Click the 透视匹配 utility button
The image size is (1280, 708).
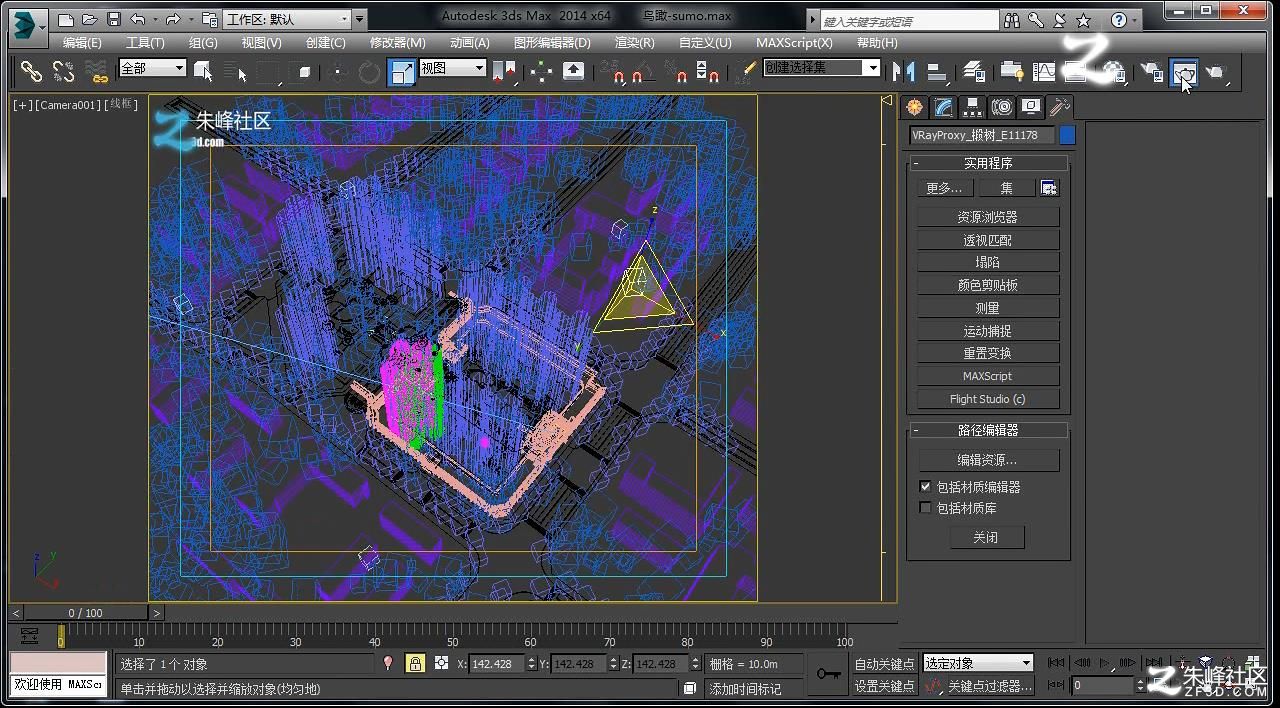coord(987,240)
